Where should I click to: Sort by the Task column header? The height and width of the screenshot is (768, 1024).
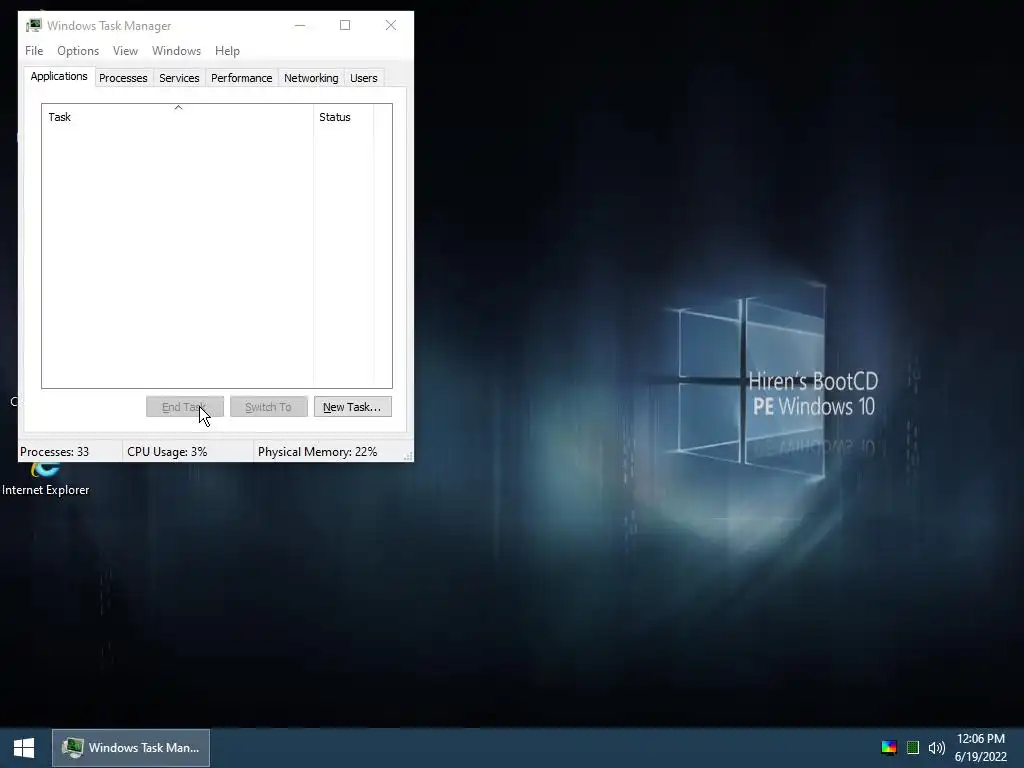pos(178,116)
